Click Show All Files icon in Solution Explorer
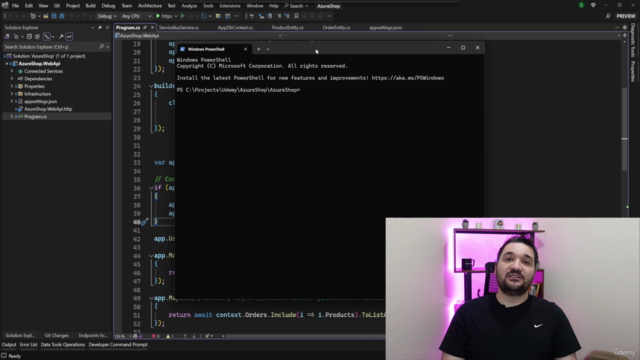This screenshot has height=360, width=640. [37, 37]
